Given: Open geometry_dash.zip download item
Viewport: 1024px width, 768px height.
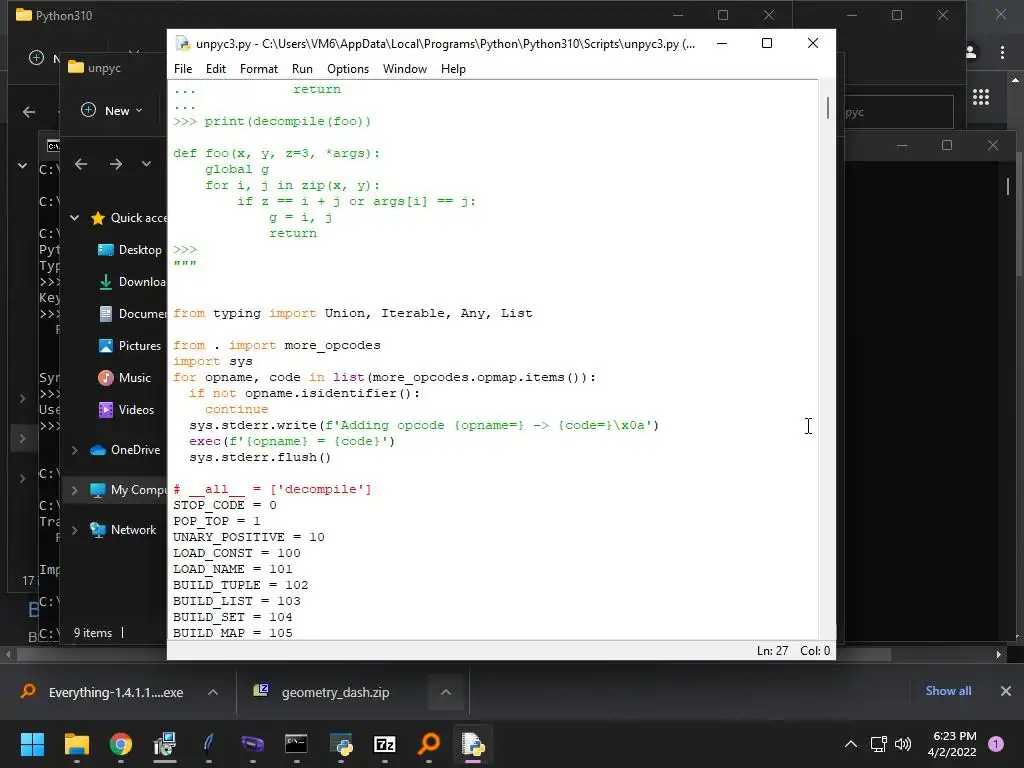Looking at the screenshot, I should point(322,692).
